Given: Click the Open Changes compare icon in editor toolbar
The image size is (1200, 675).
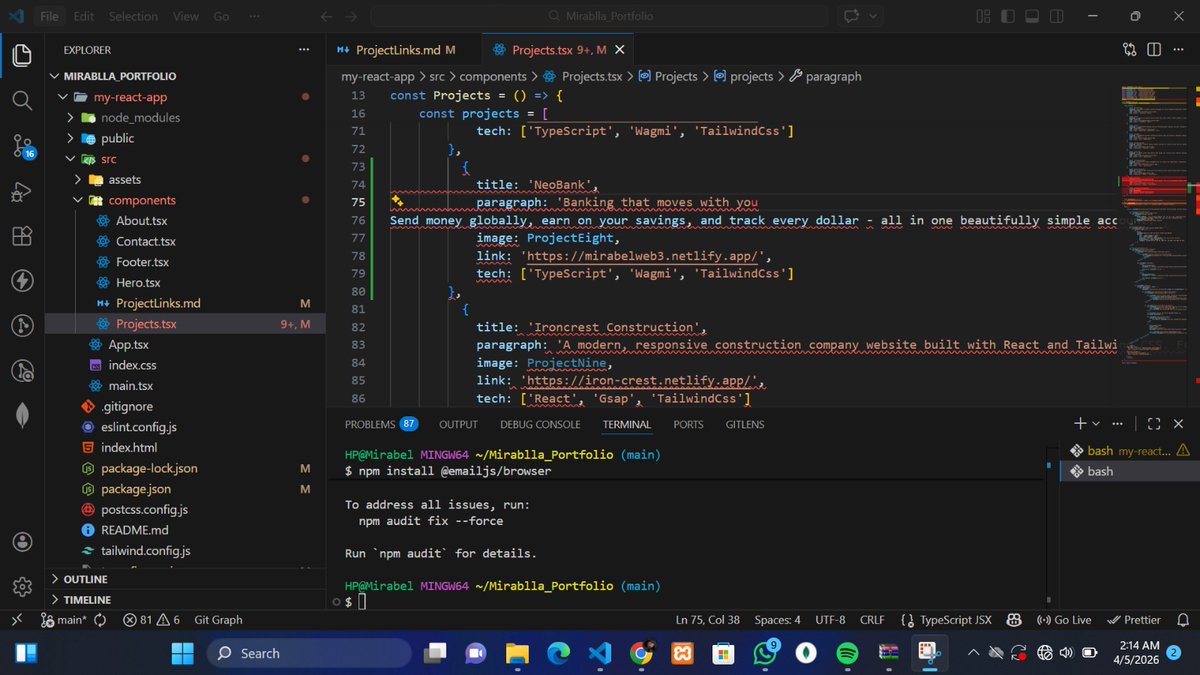Looking at the screenshot, I should tap(1130, 49).
